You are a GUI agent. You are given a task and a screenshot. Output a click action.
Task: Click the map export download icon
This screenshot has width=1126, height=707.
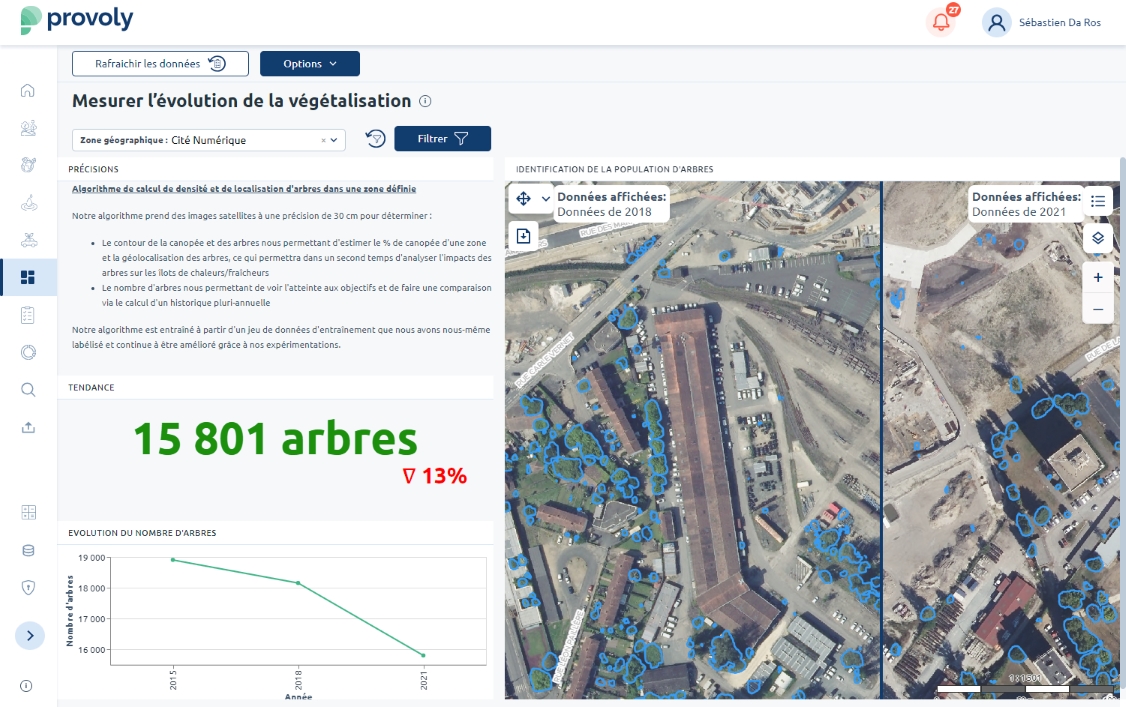524,235
